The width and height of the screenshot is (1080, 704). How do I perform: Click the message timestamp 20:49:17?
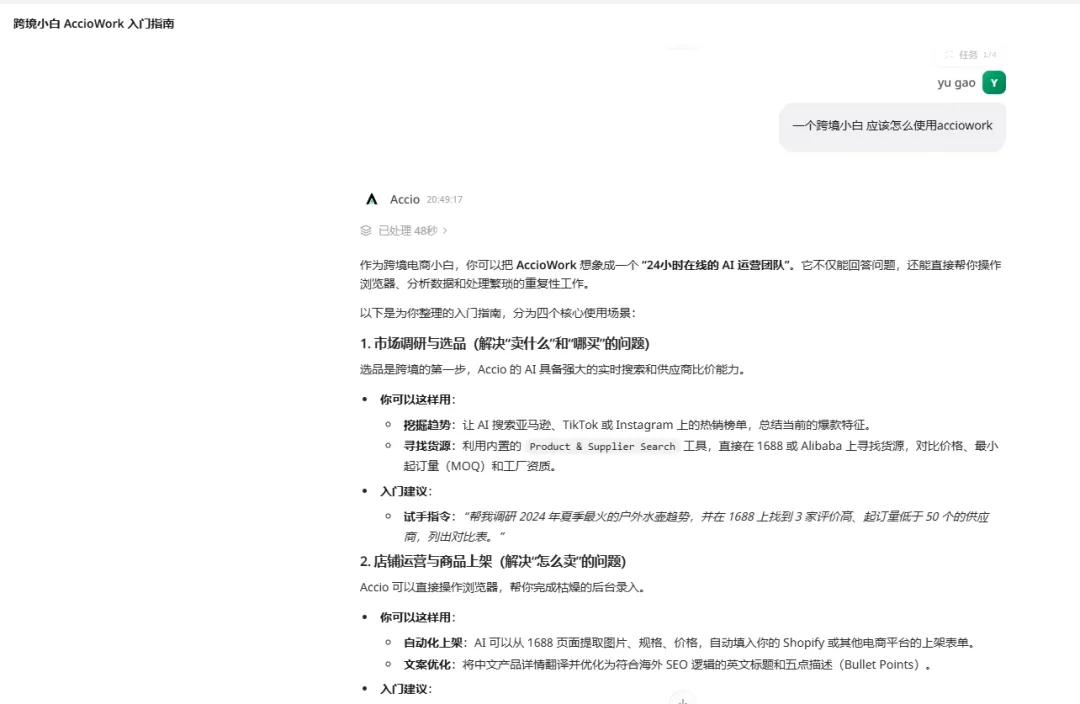click(x=444, y=199)
